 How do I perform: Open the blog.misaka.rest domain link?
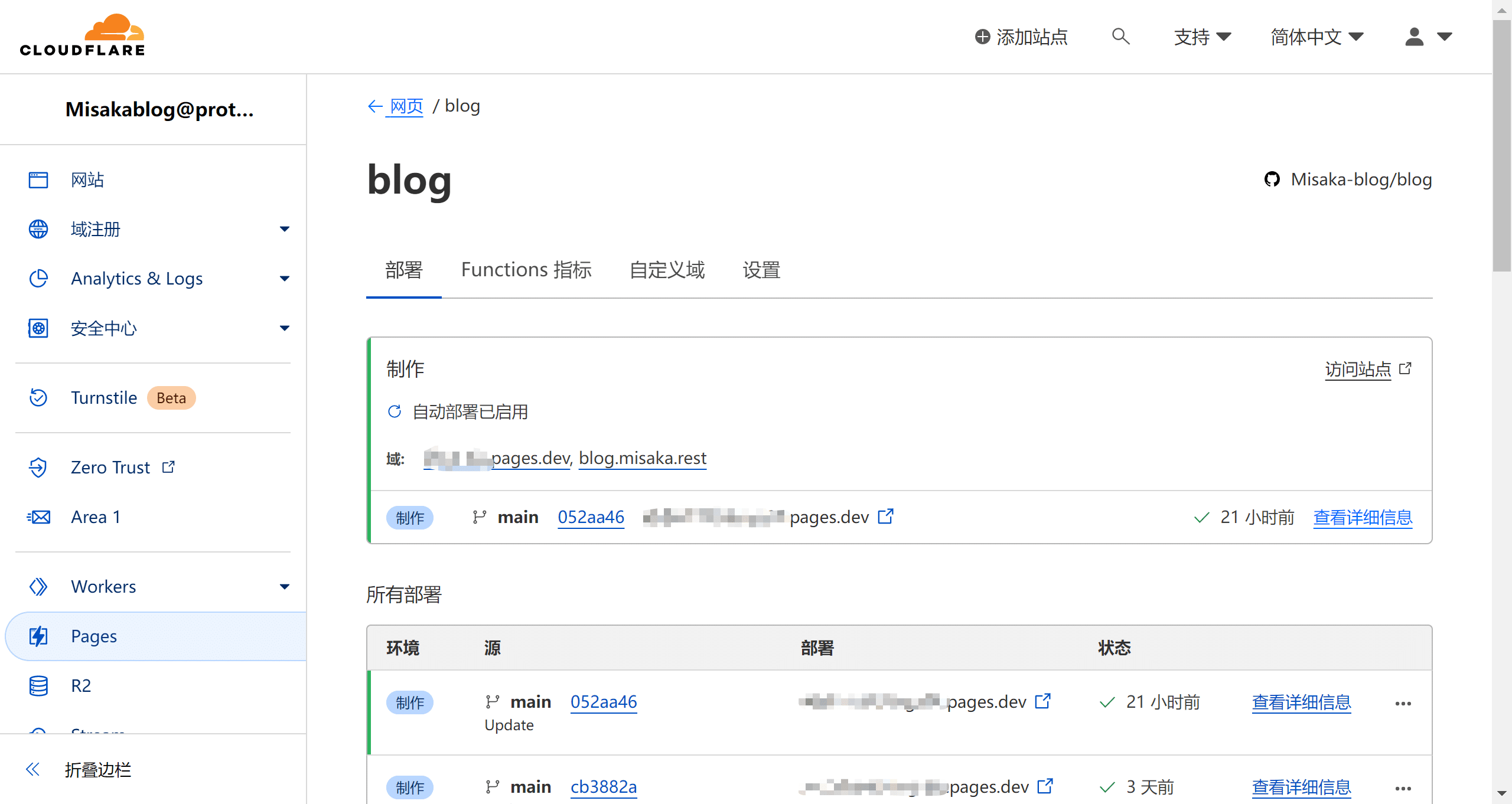[x=643, y=458]
